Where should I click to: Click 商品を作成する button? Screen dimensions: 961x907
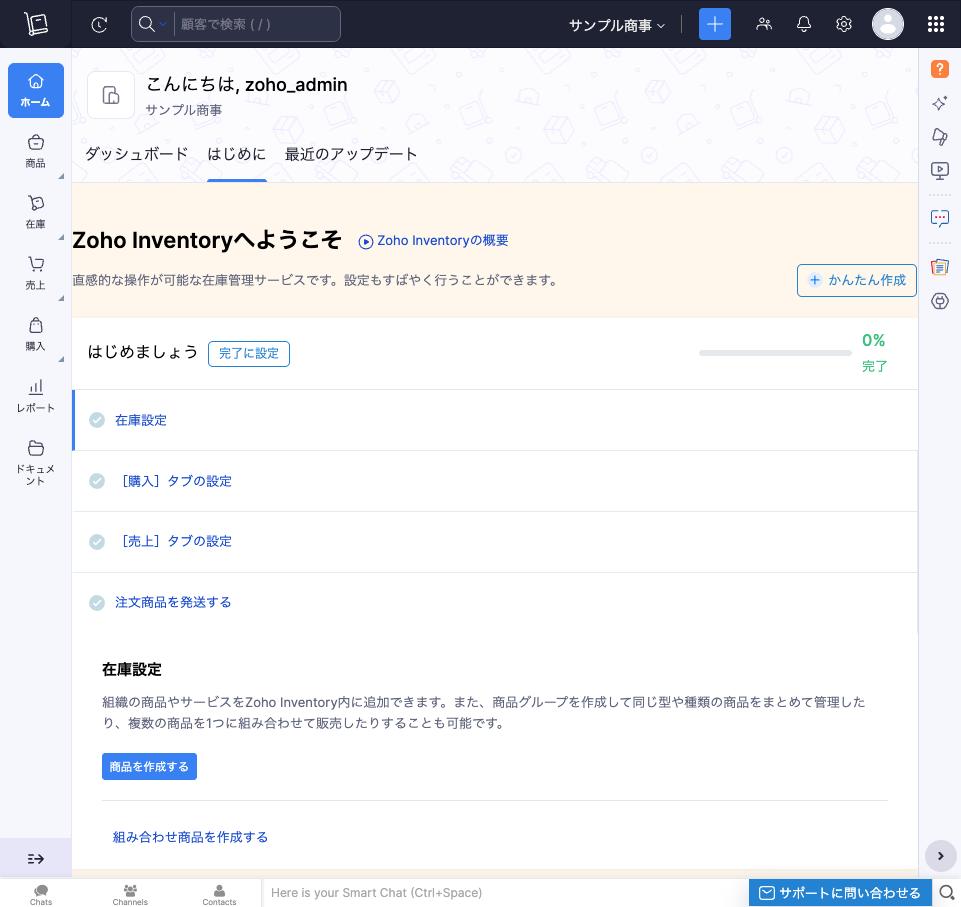tap(149, 767)
